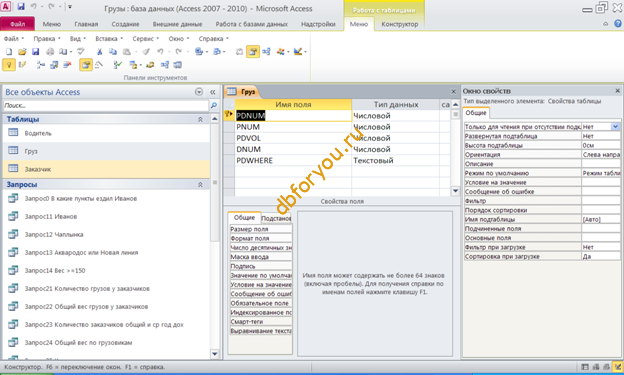Open the Сервис menu
Image resolution: width=624 pixels, height=375 pixels.
(145, 39)
